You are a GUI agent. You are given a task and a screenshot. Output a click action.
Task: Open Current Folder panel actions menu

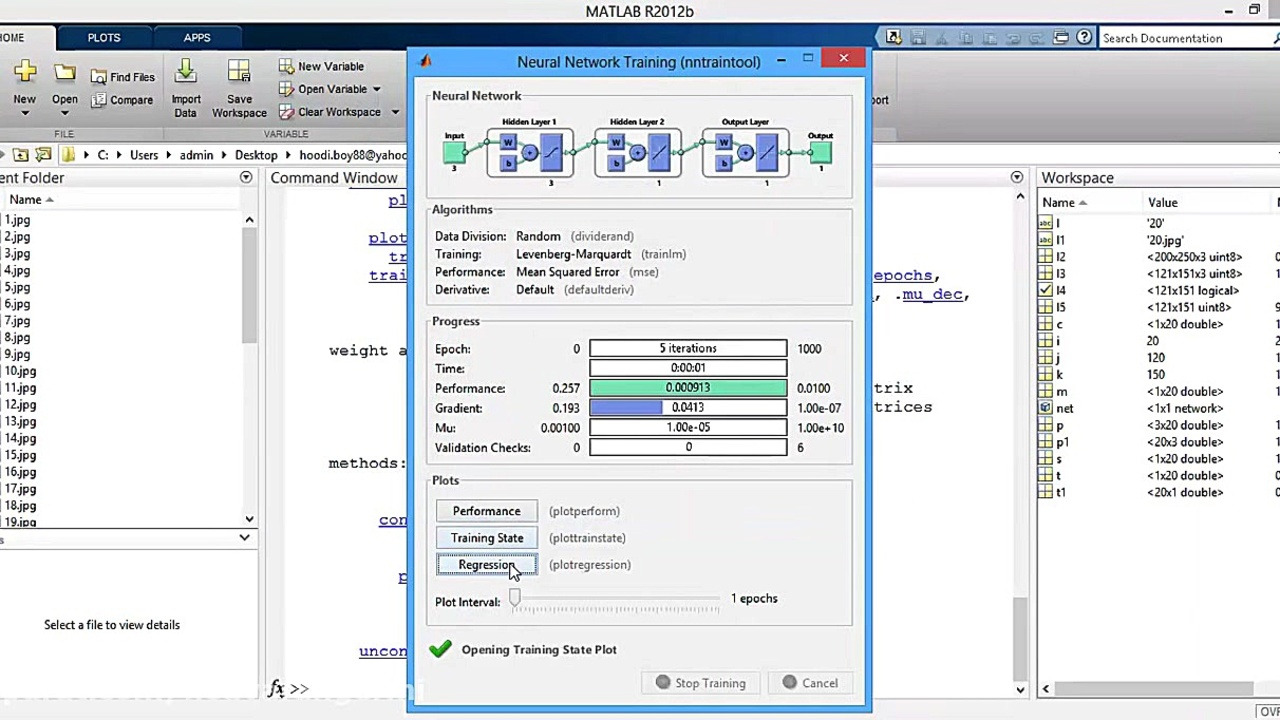[246, 177]
